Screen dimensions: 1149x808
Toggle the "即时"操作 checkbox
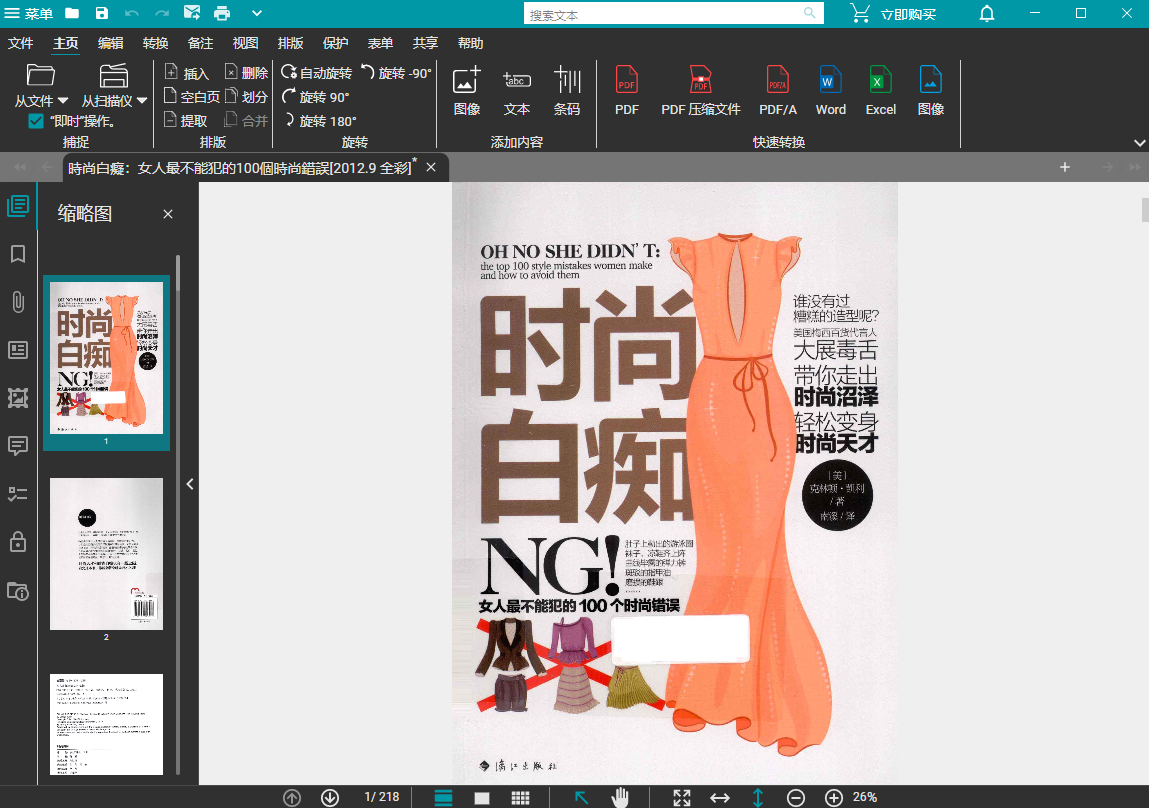[x=36, y=121]
